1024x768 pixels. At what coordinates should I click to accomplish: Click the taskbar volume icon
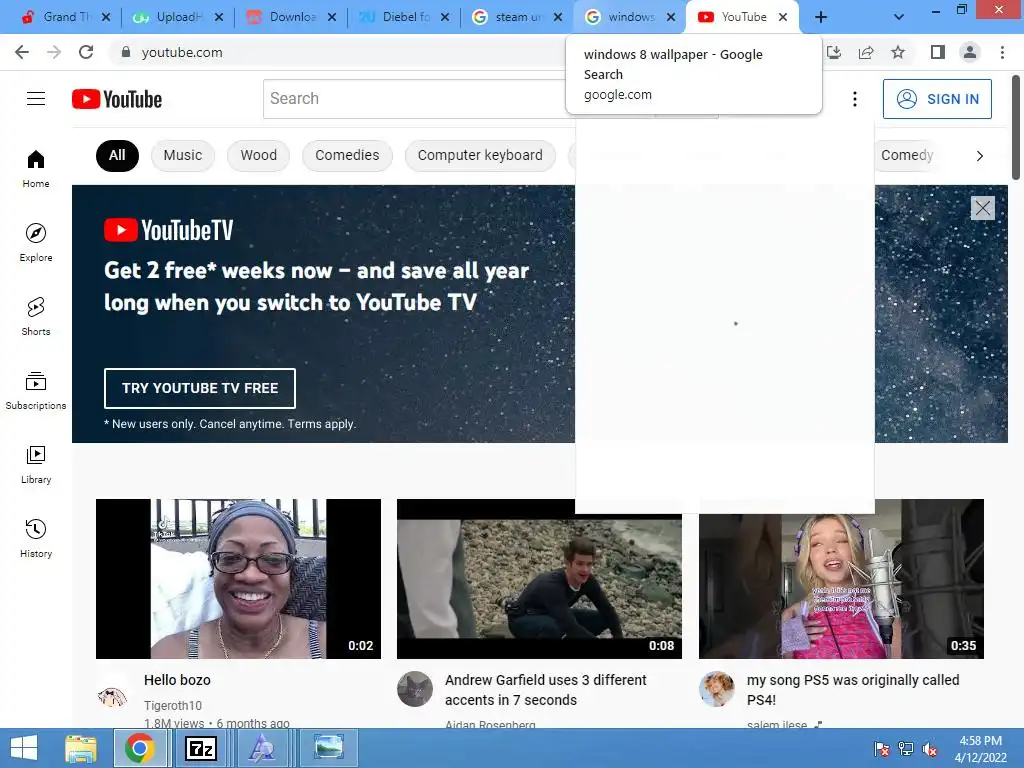click(x=930, y=748)
